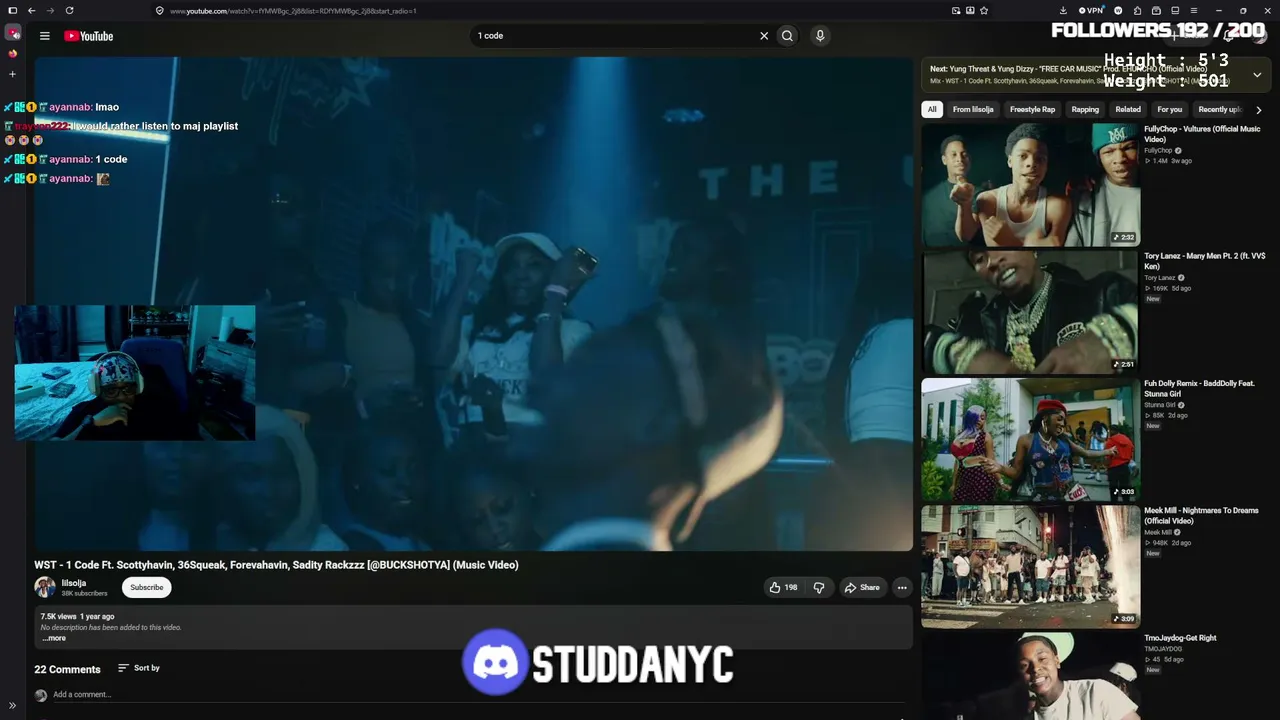
Task: Click the 22 Comments heading
Action: coord(67,669)
